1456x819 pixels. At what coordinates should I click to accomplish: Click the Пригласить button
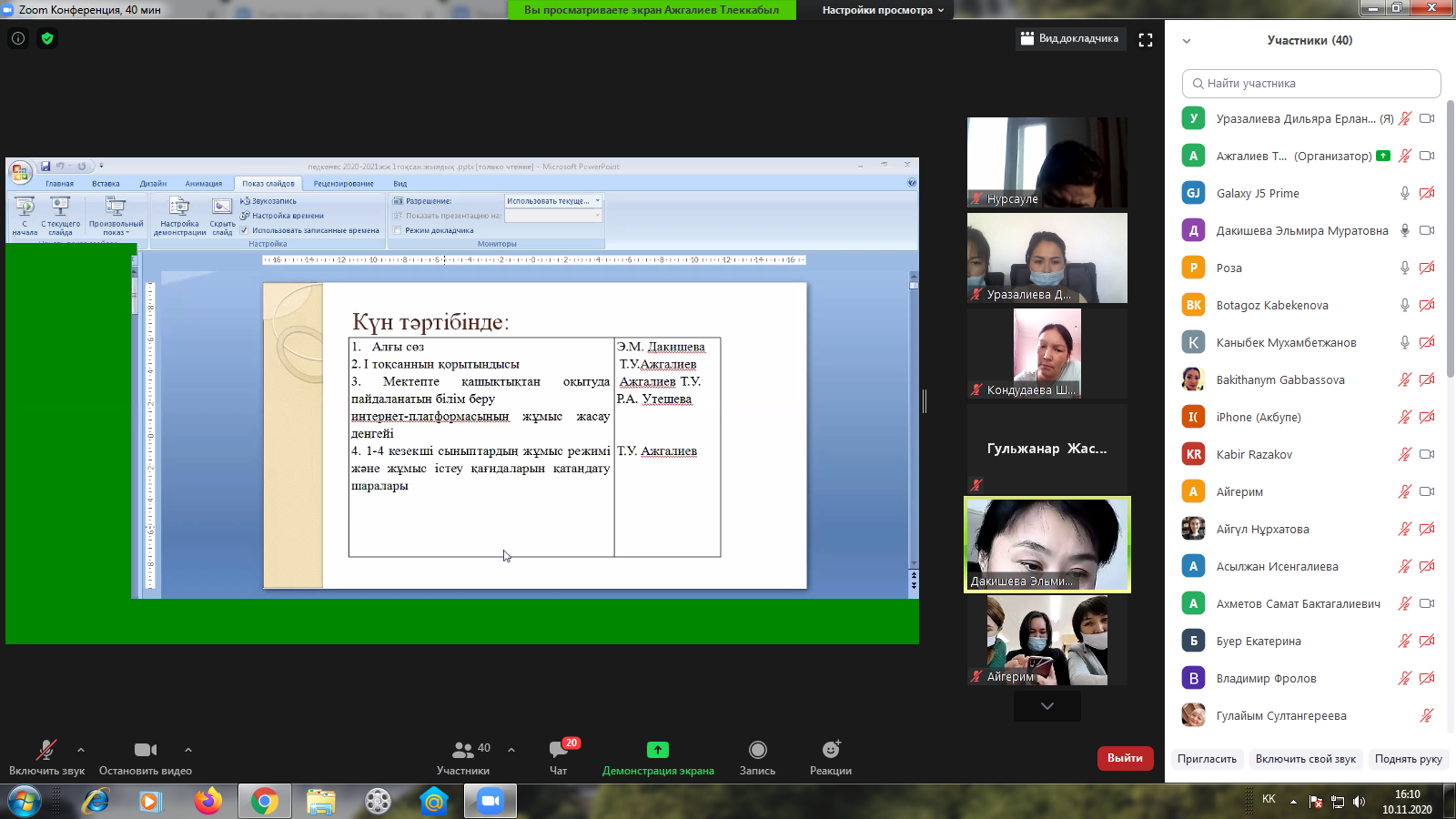(x=1207, y=759)
